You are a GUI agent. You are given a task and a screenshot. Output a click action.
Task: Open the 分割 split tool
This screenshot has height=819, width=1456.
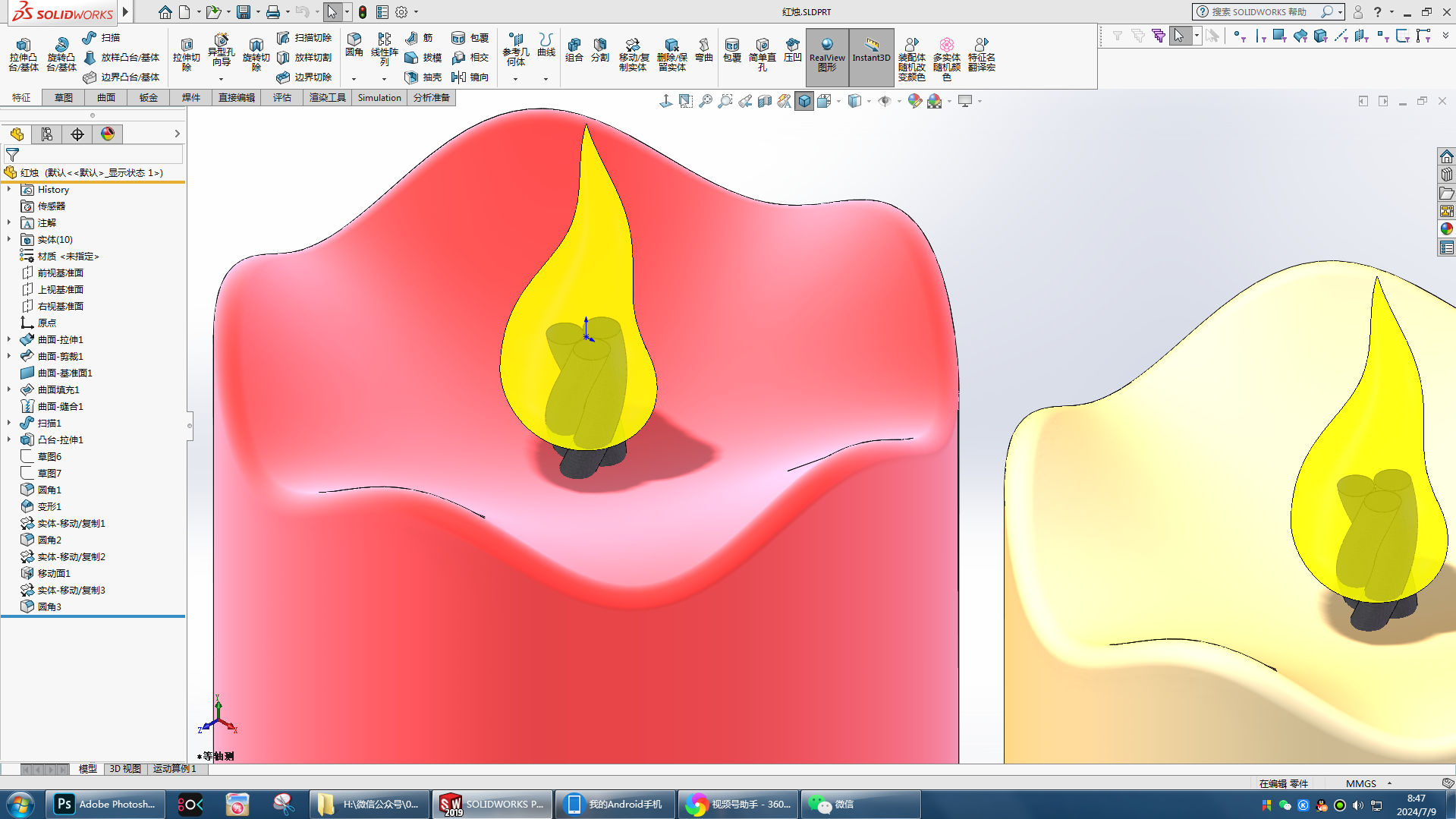click(x=600, y=50)
